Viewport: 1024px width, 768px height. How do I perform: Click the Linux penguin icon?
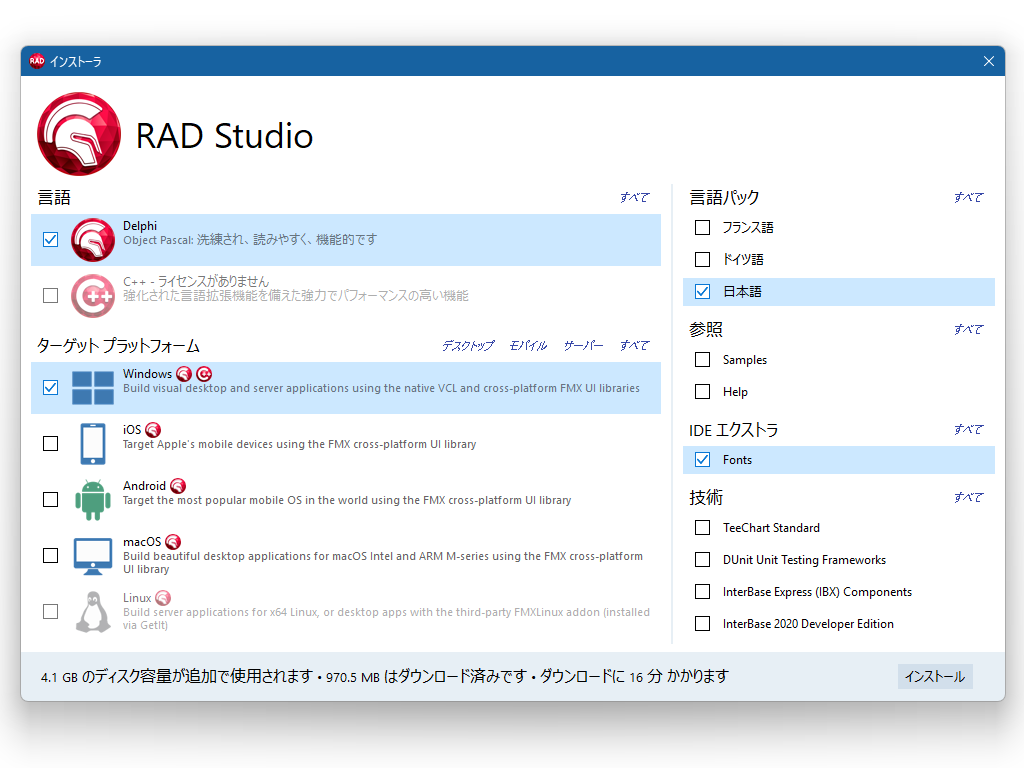pyautogui.click(x=93, y=612)
